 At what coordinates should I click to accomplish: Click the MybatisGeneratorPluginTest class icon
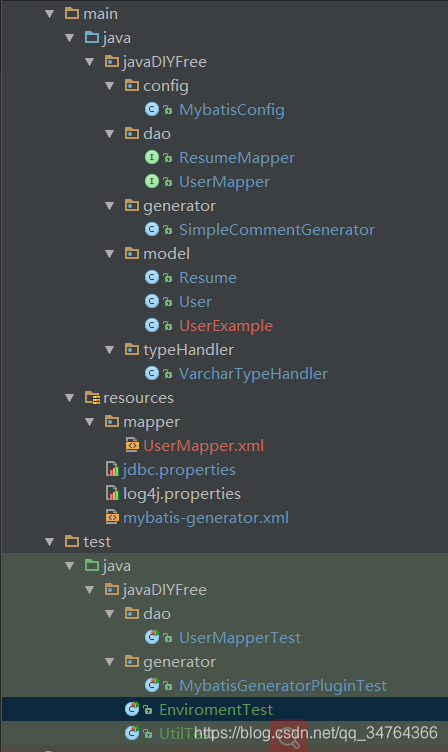pos(152,685)
